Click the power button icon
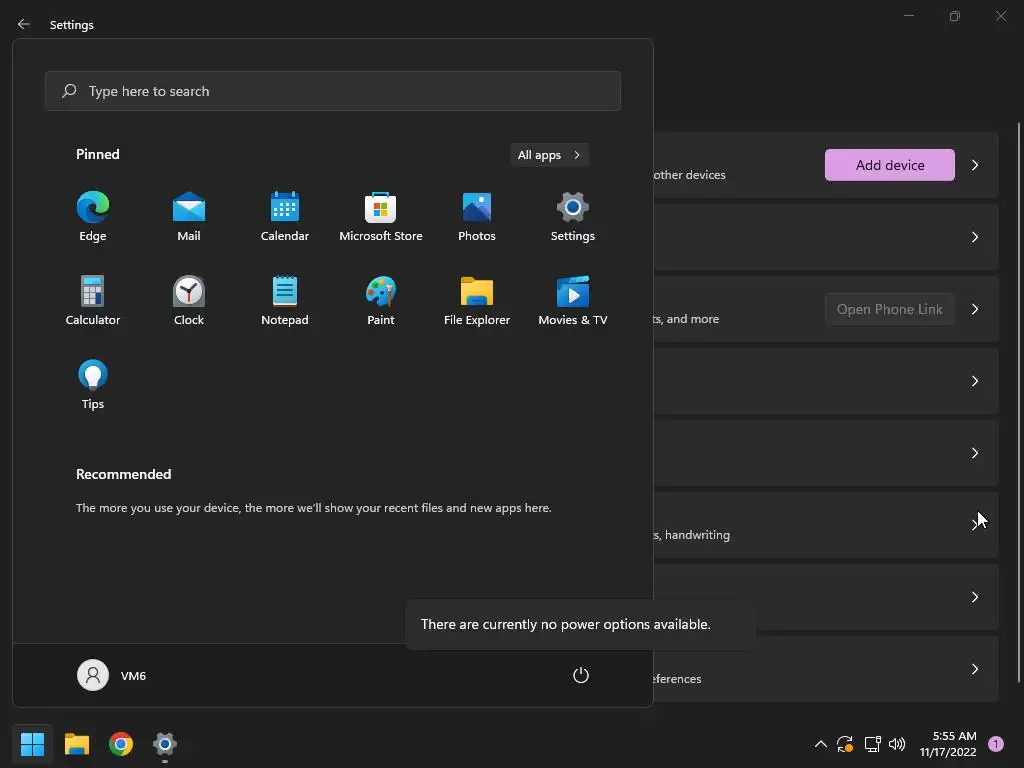1024x768 pixels. (581, 675)
